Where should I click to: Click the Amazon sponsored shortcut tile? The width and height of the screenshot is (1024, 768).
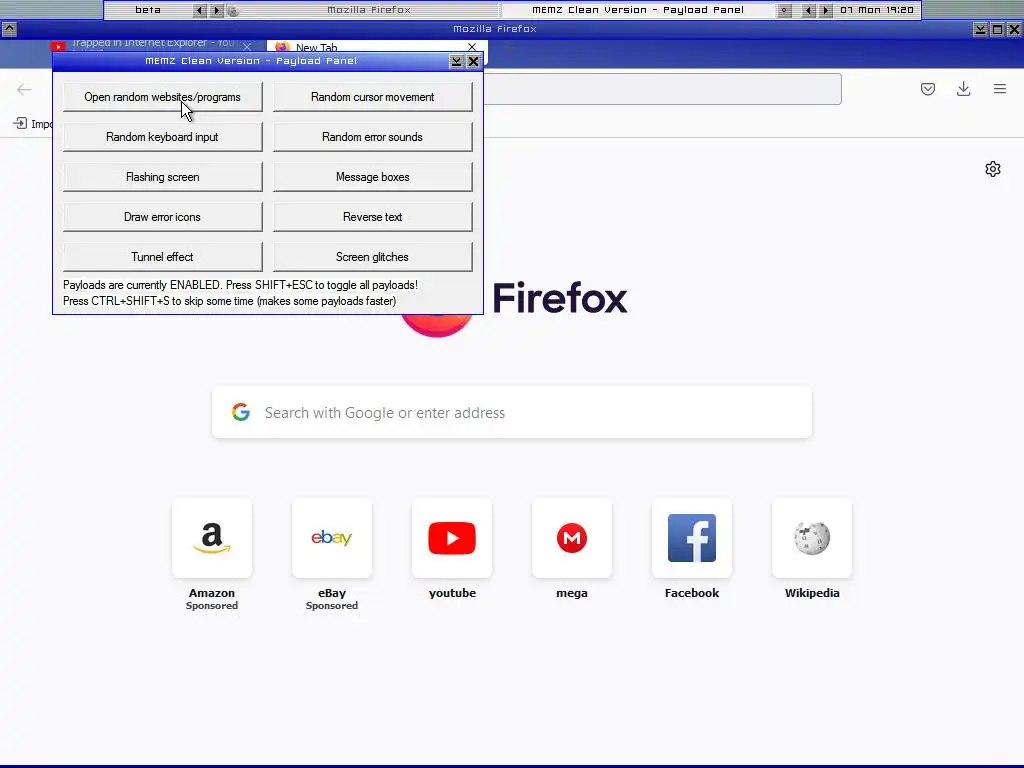(x=212, y=538)
